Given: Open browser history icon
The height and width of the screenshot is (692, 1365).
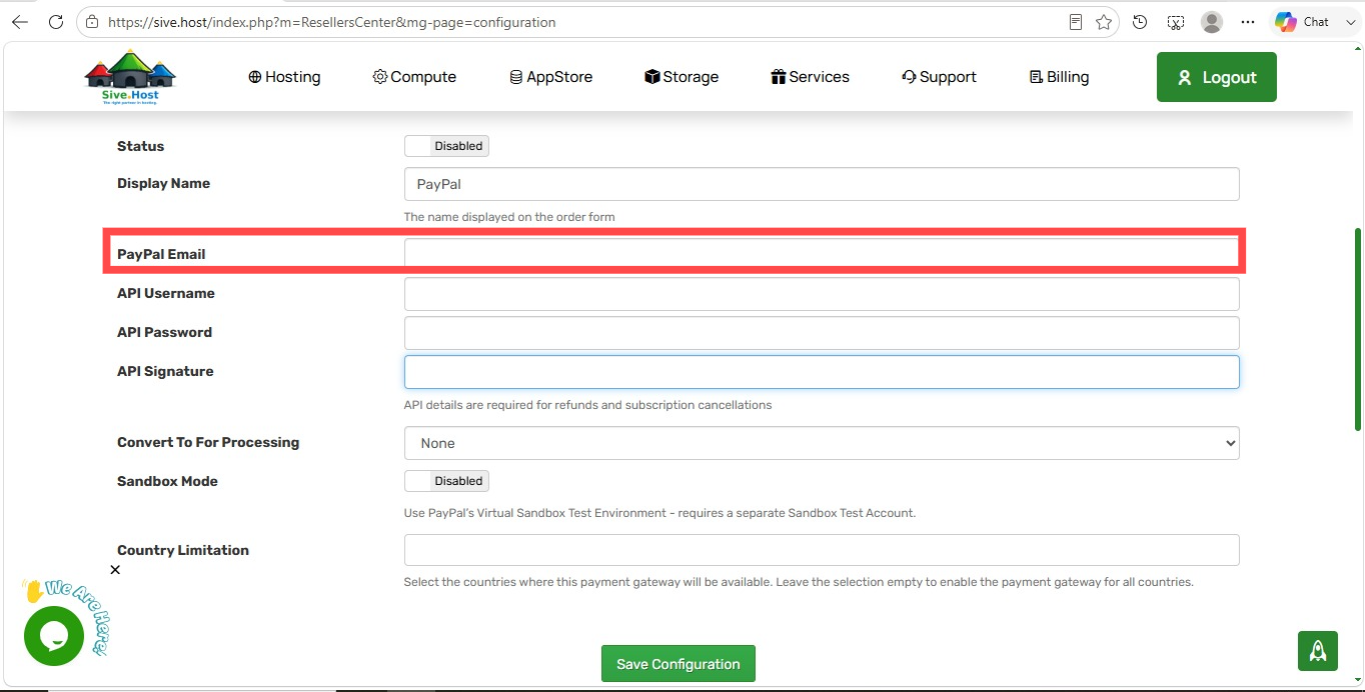Looking at the screenshot, I should coord(1140,22).
